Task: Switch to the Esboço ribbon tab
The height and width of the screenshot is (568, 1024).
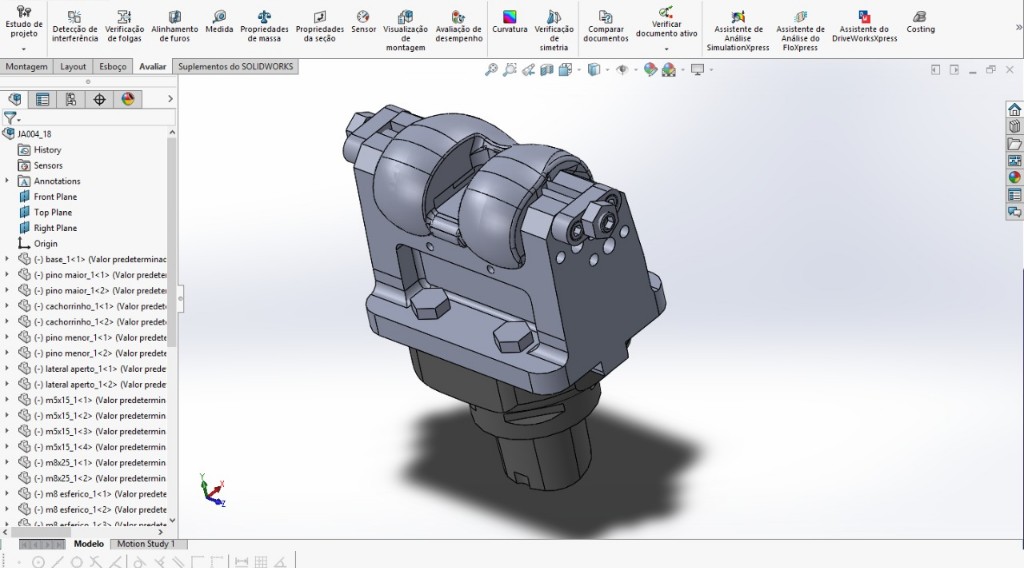Action: tap(113, 67)
